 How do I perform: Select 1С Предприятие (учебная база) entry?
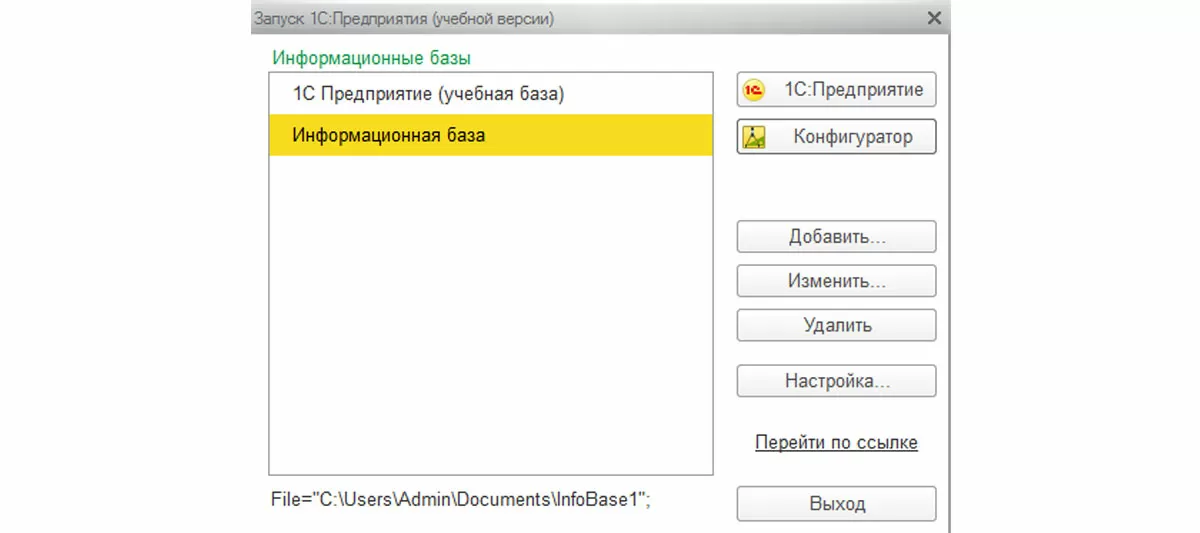(x=490, y=94)
